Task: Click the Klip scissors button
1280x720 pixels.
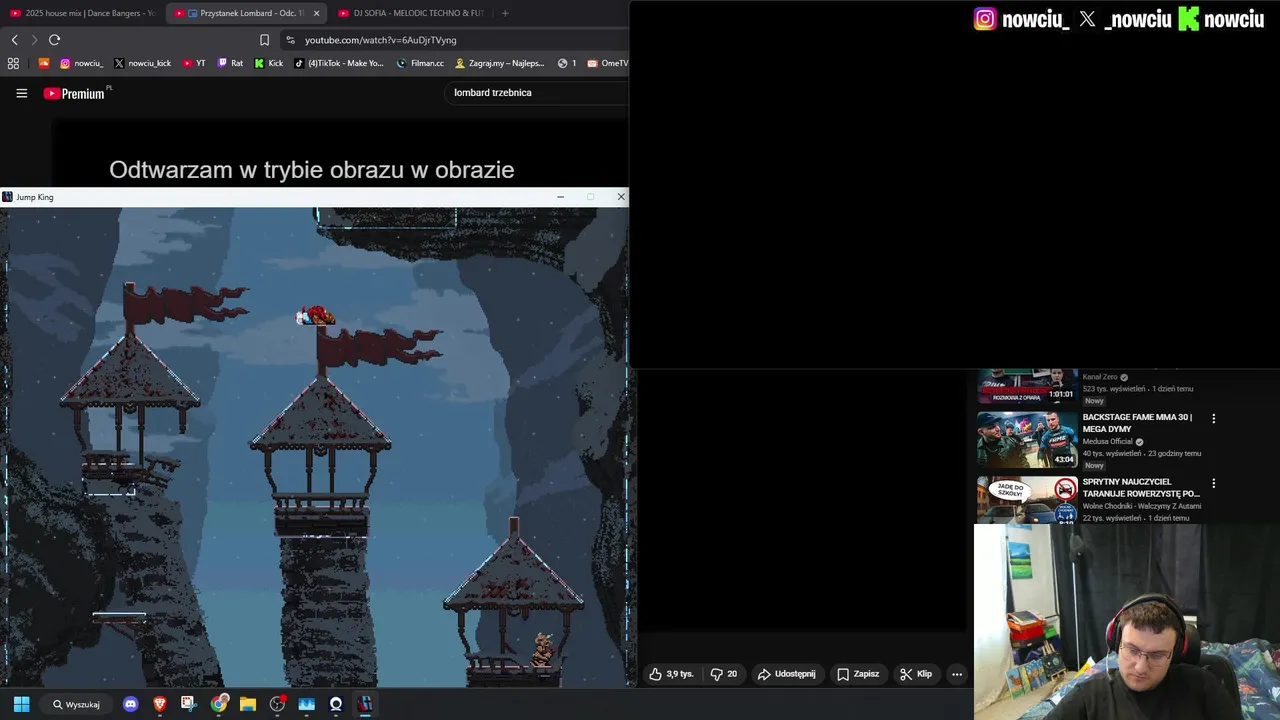Action: [x=916, y=674]
